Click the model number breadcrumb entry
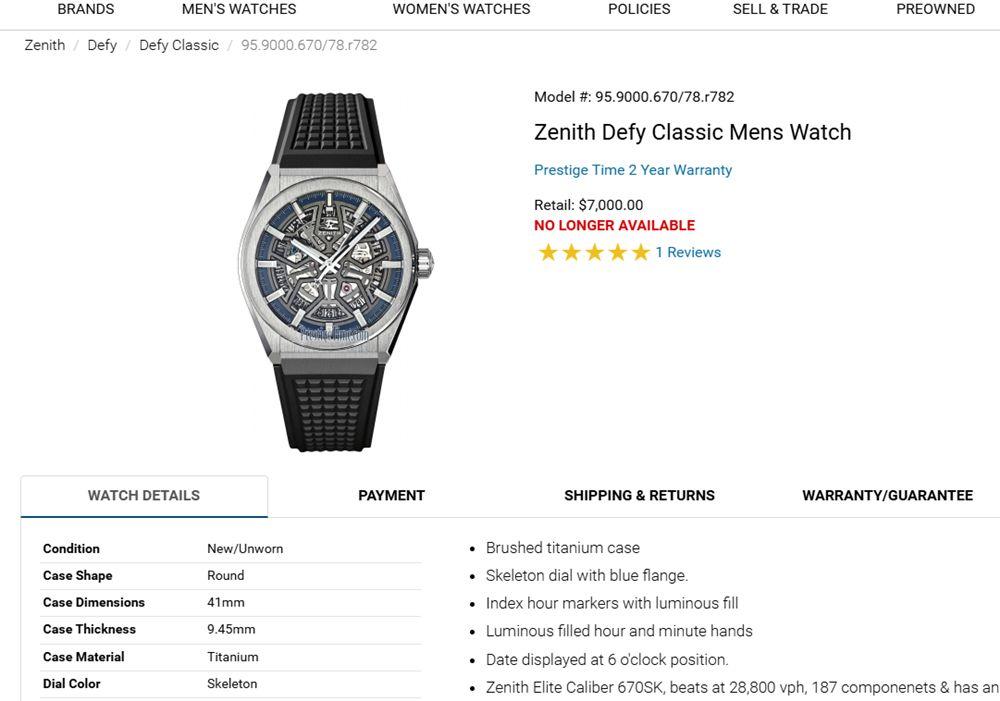The image size is (1000, 701). coord(309,45)
